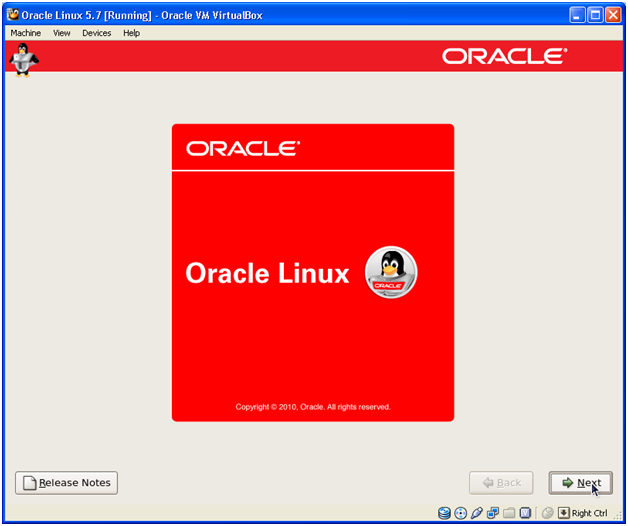The height and width of the screenshot is (526, 628).
Task: Click the Right Ctrl host key label
Action: point(590,513)
